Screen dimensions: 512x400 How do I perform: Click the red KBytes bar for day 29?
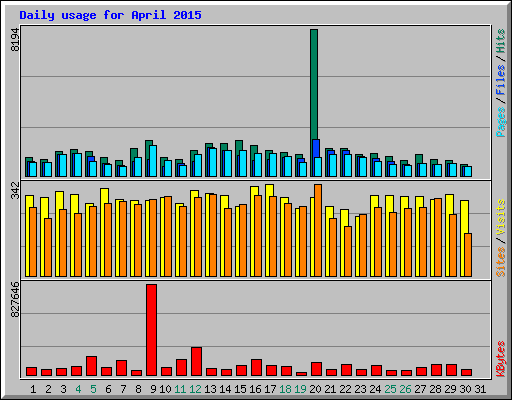tap(451, 370)
